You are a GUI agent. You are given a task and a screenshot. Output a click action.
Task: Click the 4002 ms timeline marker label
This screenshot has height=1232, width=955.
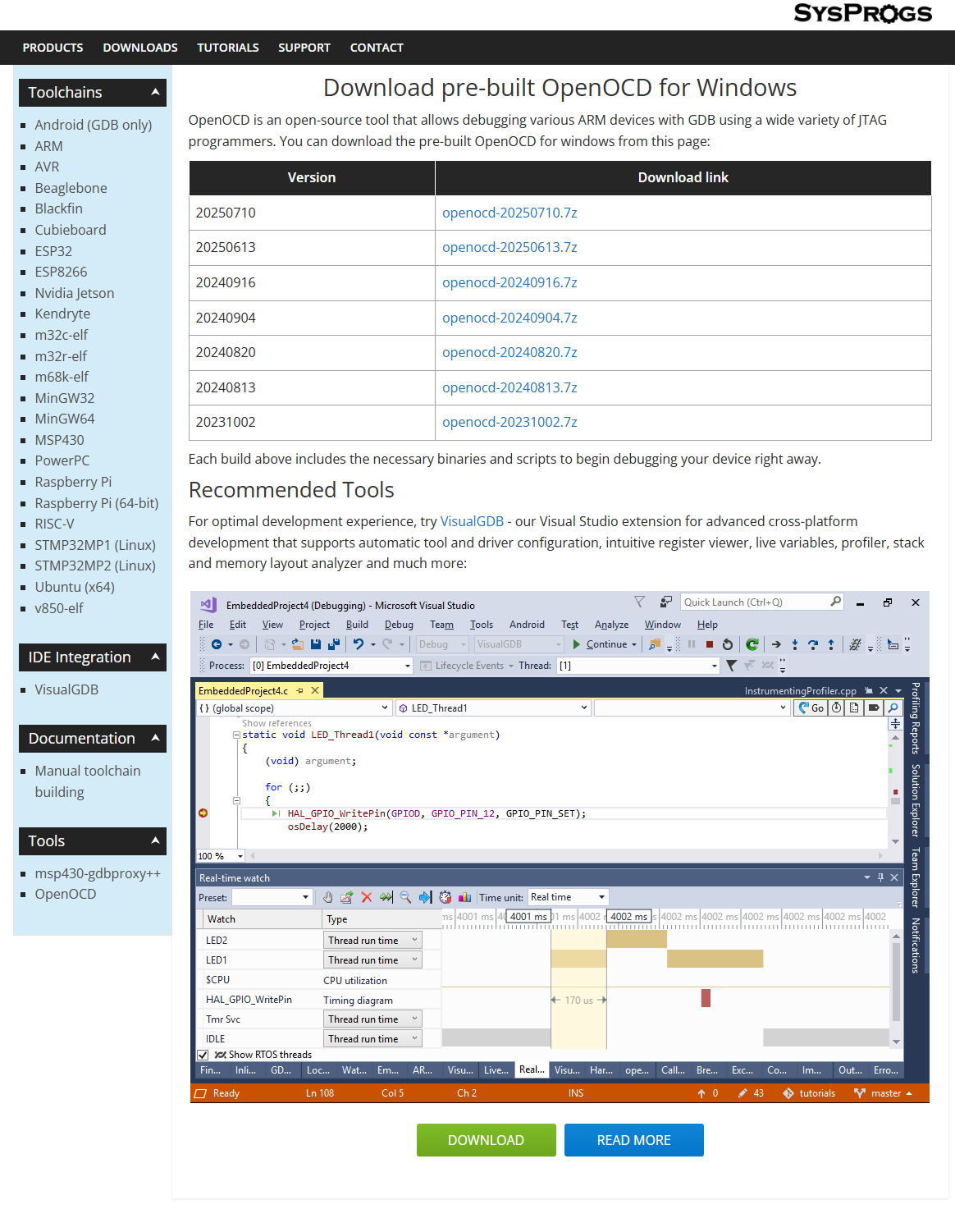click(x=629, y=917)
